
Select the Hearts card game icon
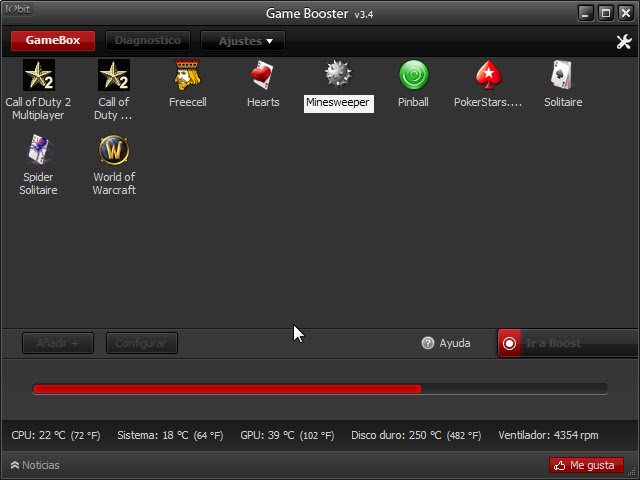[262, 75]
